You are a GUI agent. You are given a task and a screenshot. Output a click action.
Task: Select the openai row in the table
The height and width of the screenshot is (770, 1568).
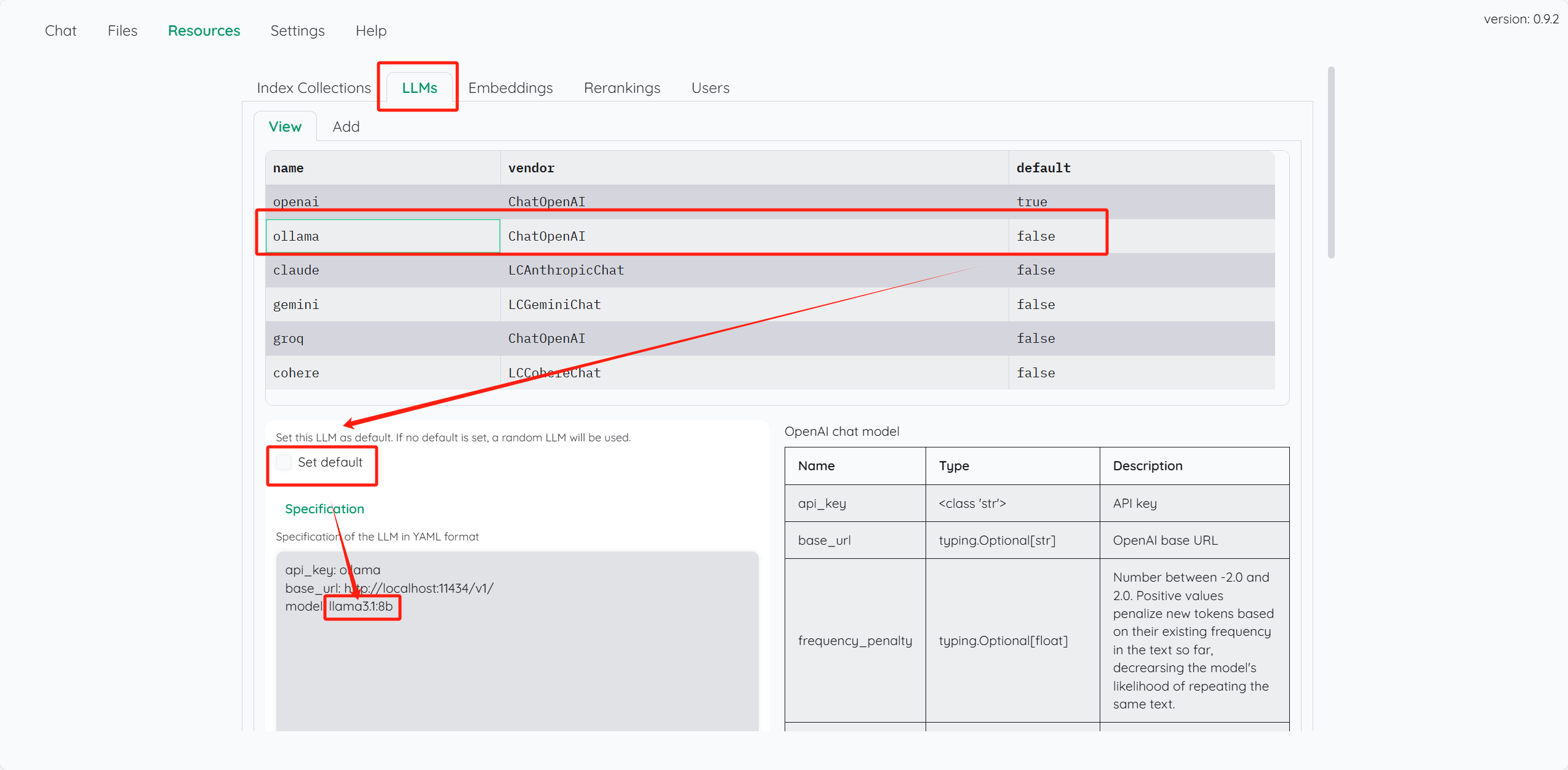(x=296, y=202)
